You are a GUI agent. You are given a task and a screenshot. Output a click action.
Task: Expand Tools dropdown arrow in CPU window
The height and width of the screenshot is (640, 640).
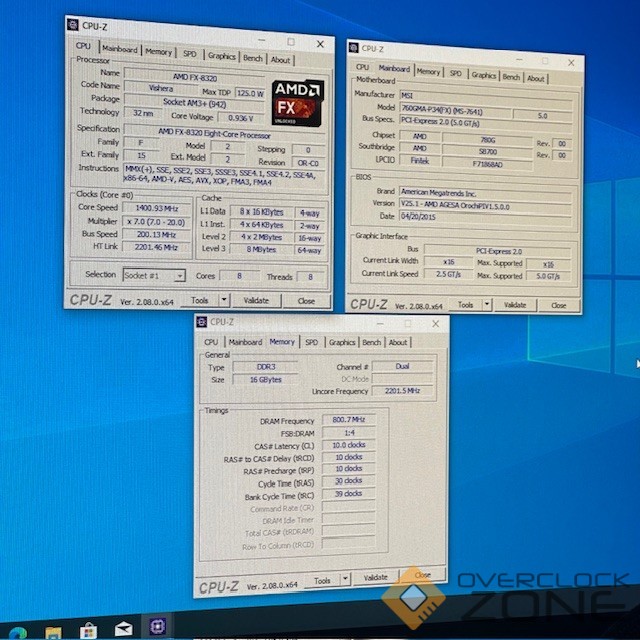pos(224,300)
